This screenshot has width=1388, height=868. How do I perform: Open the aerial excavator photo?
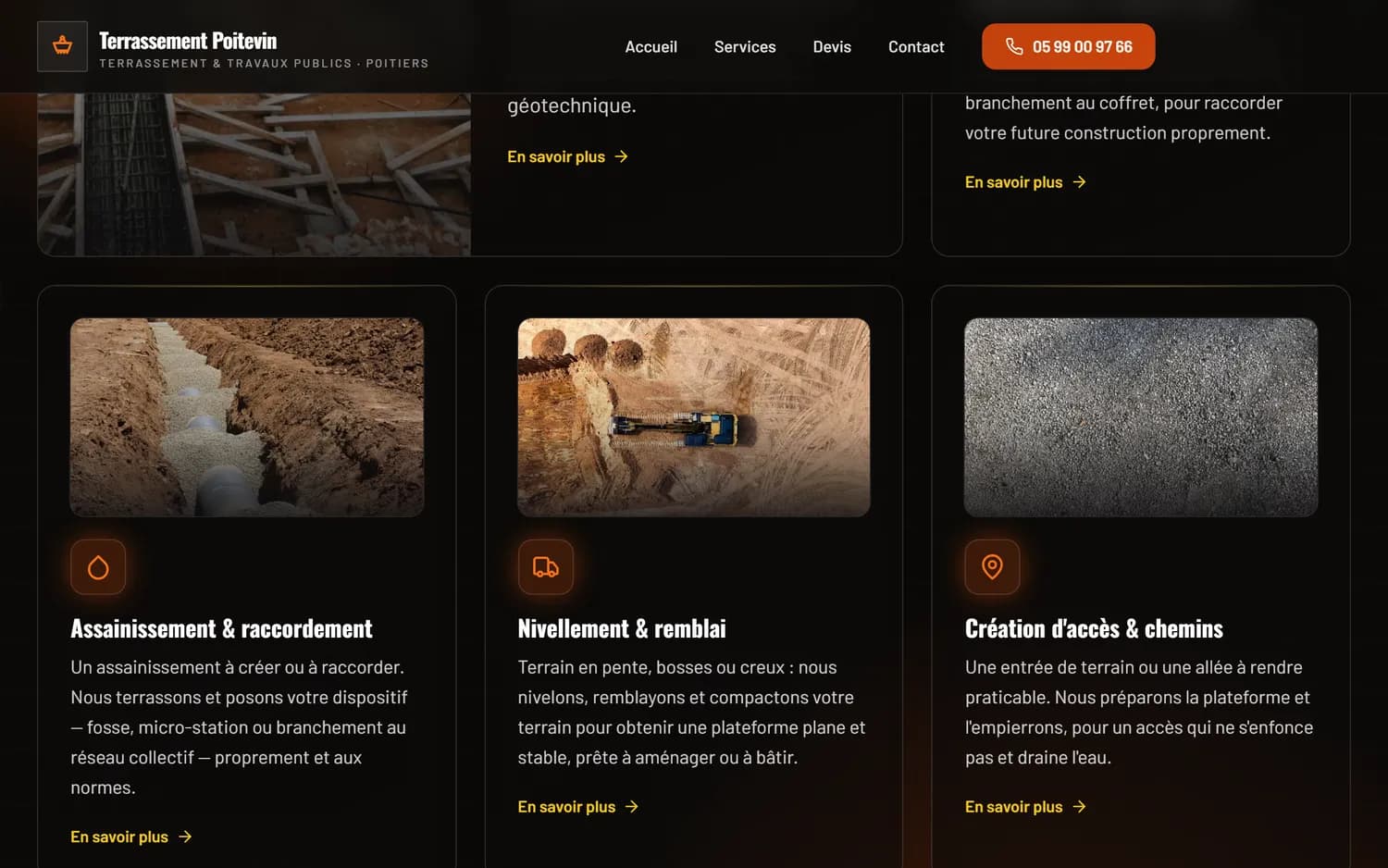[x=694, y=417]
